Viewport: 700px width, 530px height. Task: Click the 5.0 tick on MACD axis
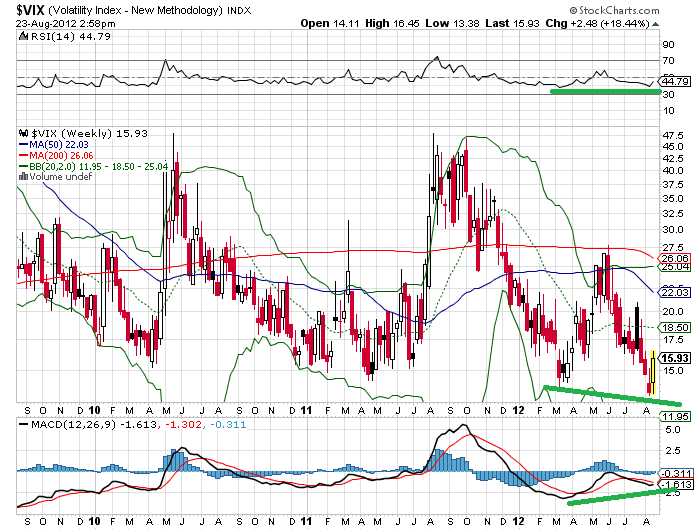tap(673, 430)
